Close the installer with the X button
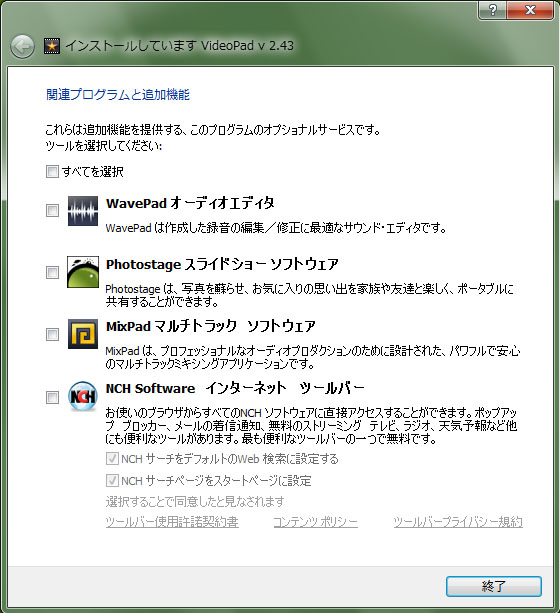The image size is (560, 613). [530, 10]
